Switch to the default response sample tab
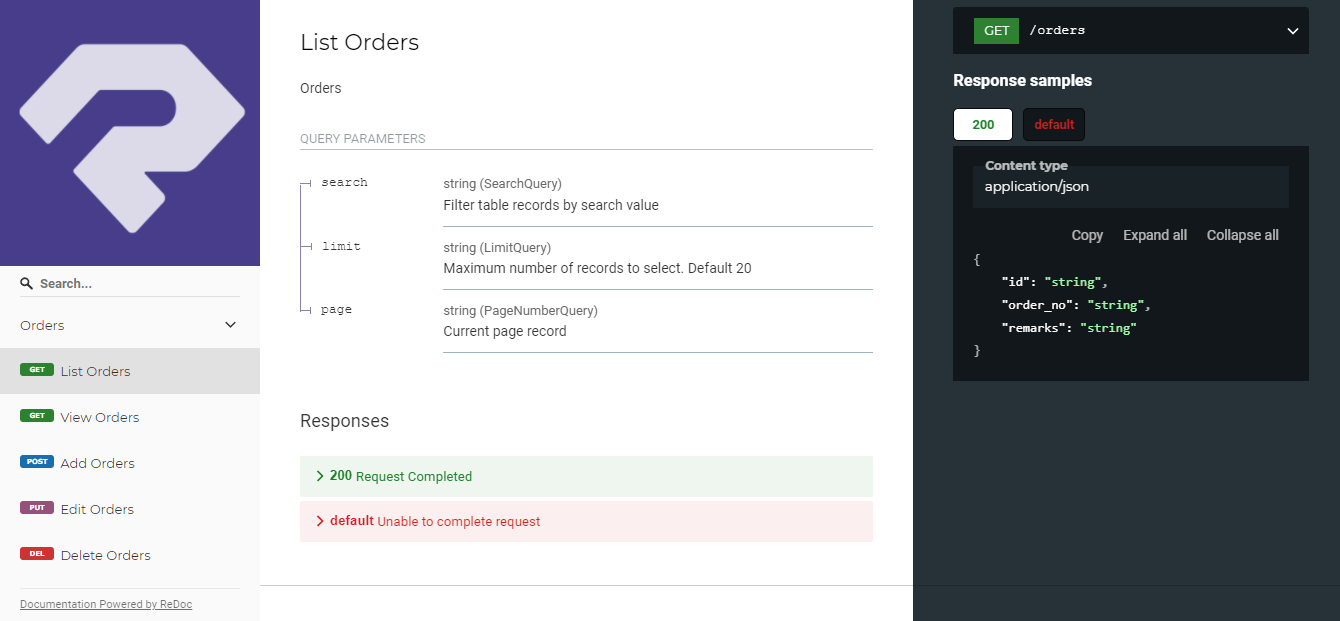 tap(1054, 125)
